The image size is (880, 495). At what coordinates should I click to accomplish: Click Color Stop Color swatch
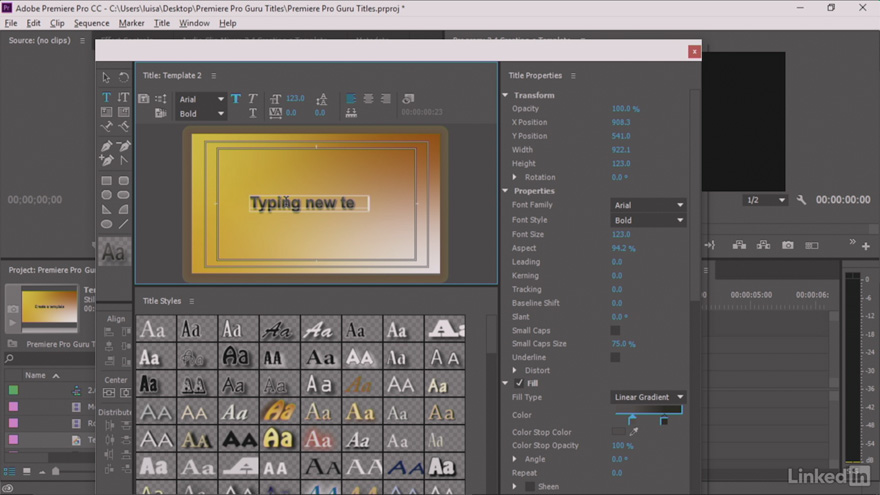[618, 432]
